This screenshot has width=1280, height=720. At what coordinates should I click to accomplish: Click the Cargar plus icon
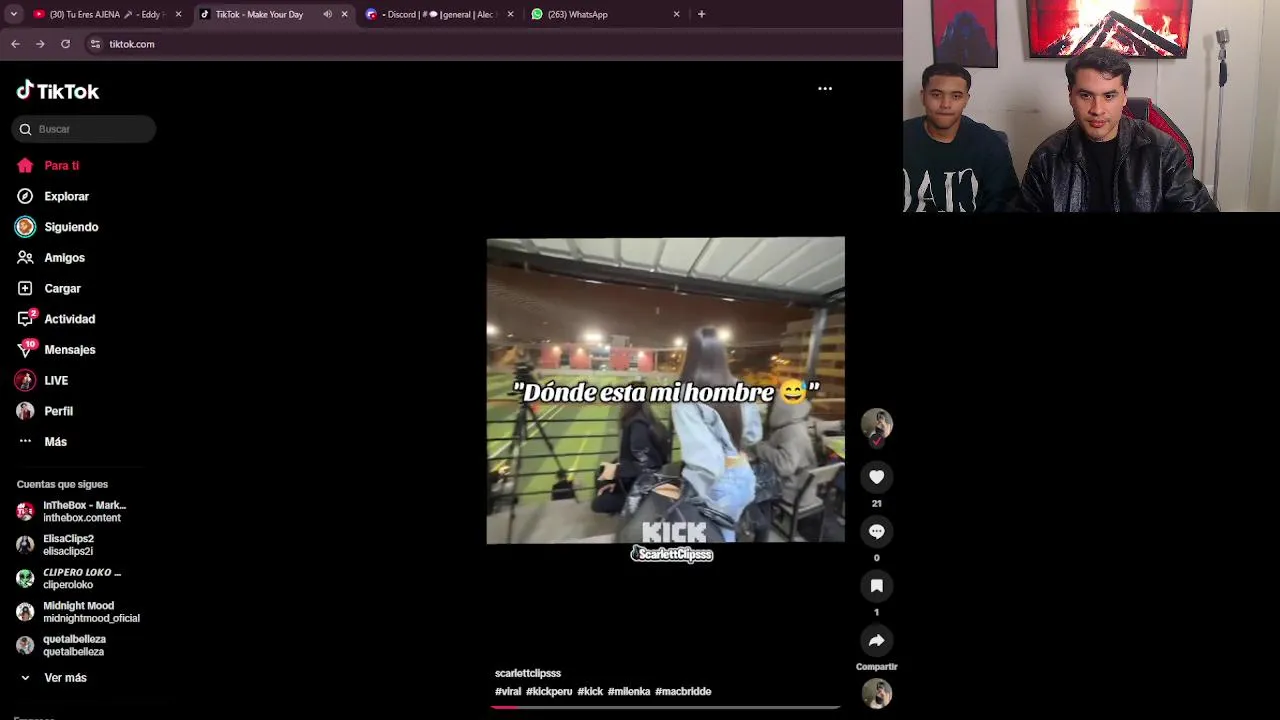pos(25,289)
